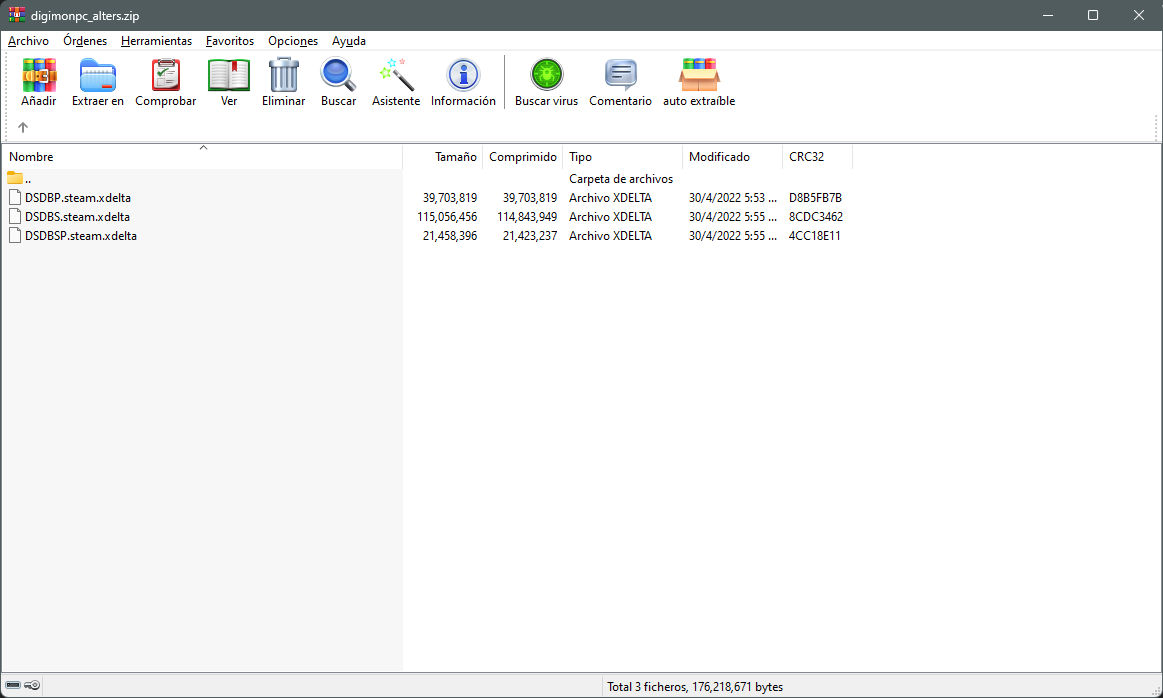Click the Buscar virus scan icon
1163x698 pixels.
[x=547, y=76]
